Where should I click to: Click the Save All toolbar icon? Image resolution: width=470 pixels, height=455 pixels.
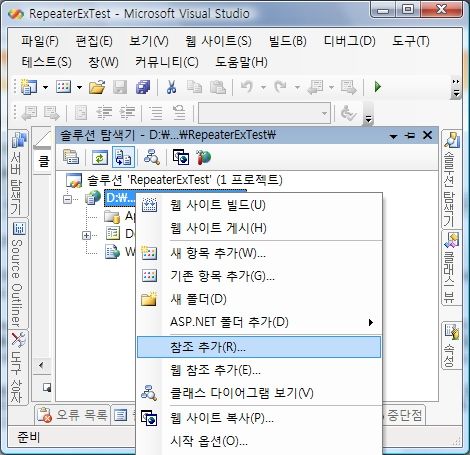(143, 87)
